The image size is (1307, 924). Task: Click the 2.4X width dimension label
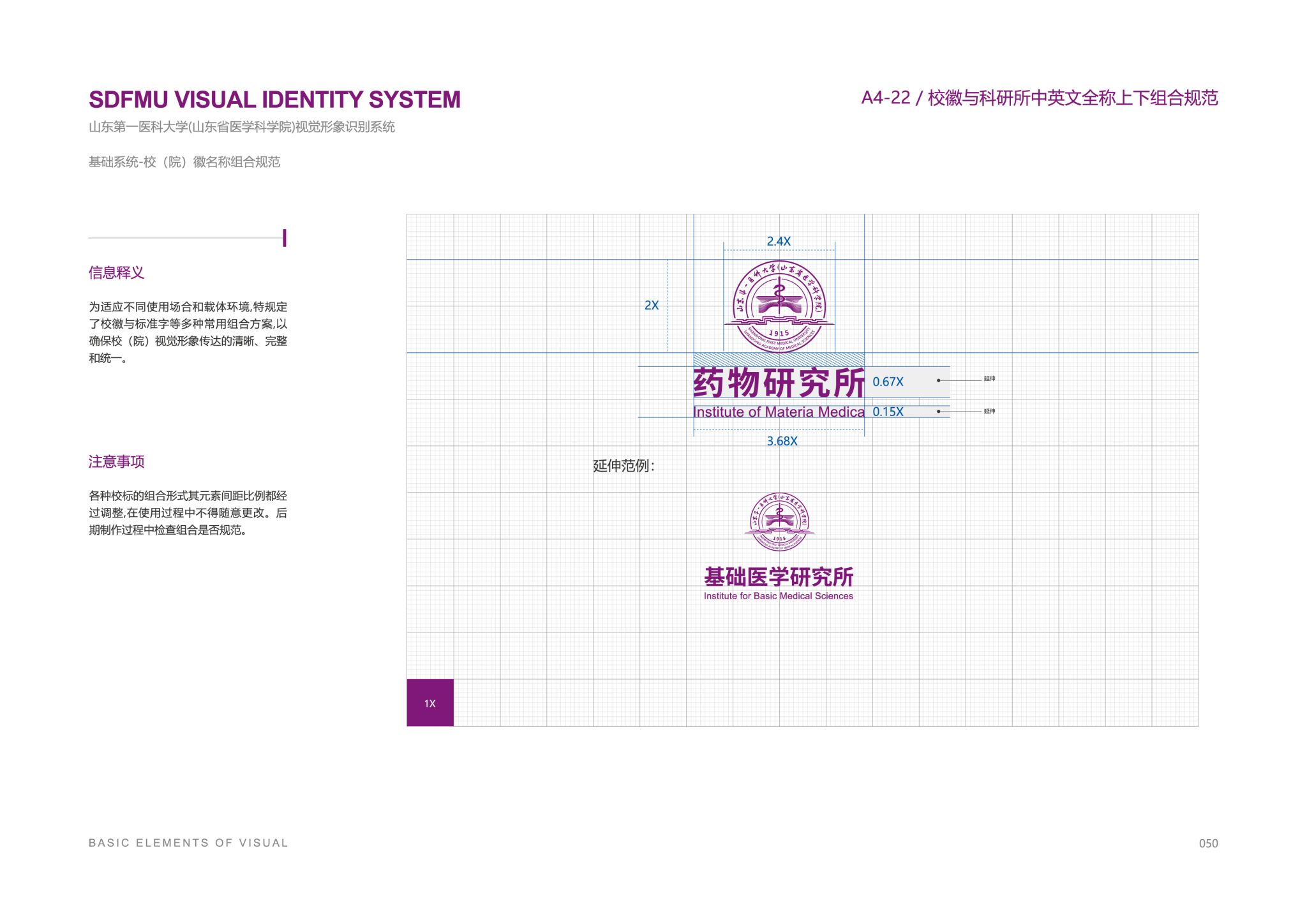[x=779, y=241]
